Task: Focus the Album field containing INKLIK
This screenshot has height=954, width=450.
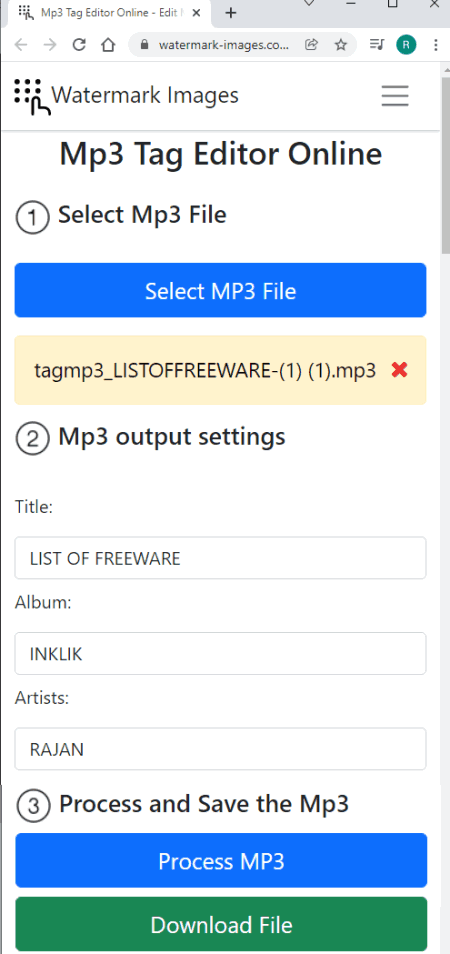Action: 220,653
